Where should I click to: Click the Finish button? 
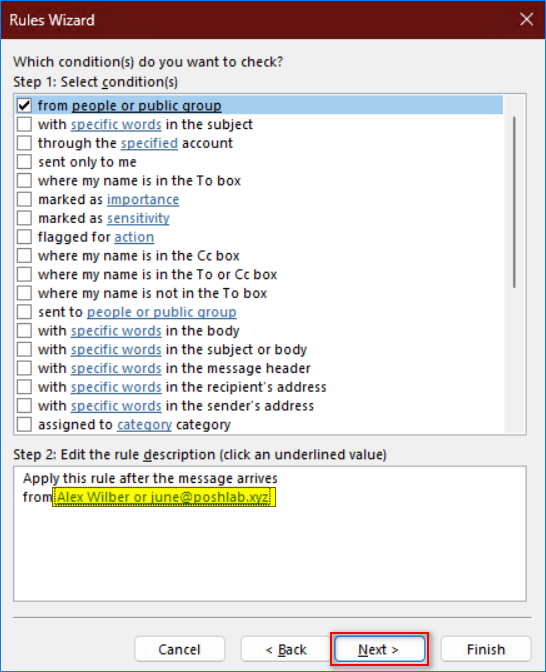[486, 649]
